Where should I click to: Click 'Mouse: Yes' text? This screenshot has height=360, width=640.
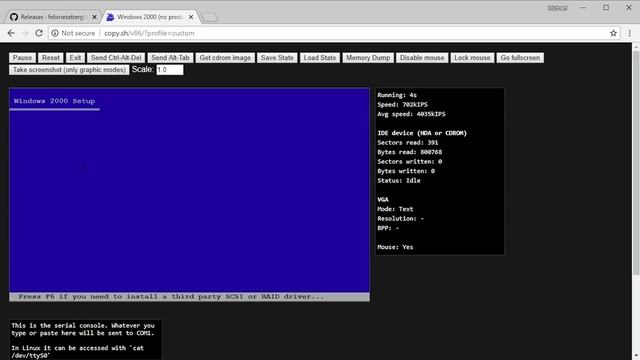click(x=395, y=247)
